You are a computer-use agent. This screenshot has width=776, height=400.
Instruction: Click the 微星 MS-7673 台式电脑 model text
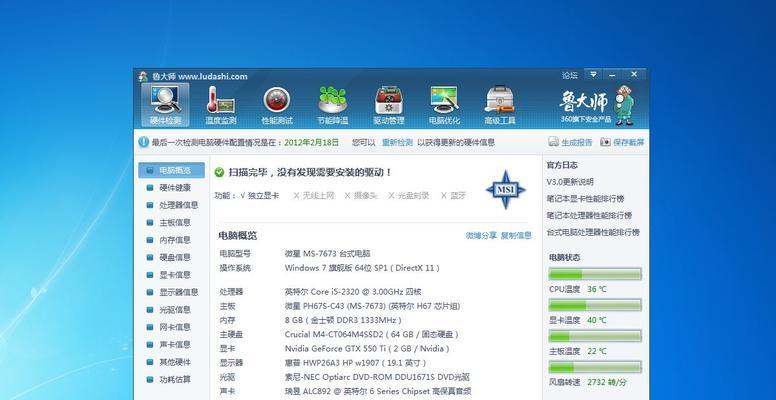pyautogui.click(x=328, y=253)
